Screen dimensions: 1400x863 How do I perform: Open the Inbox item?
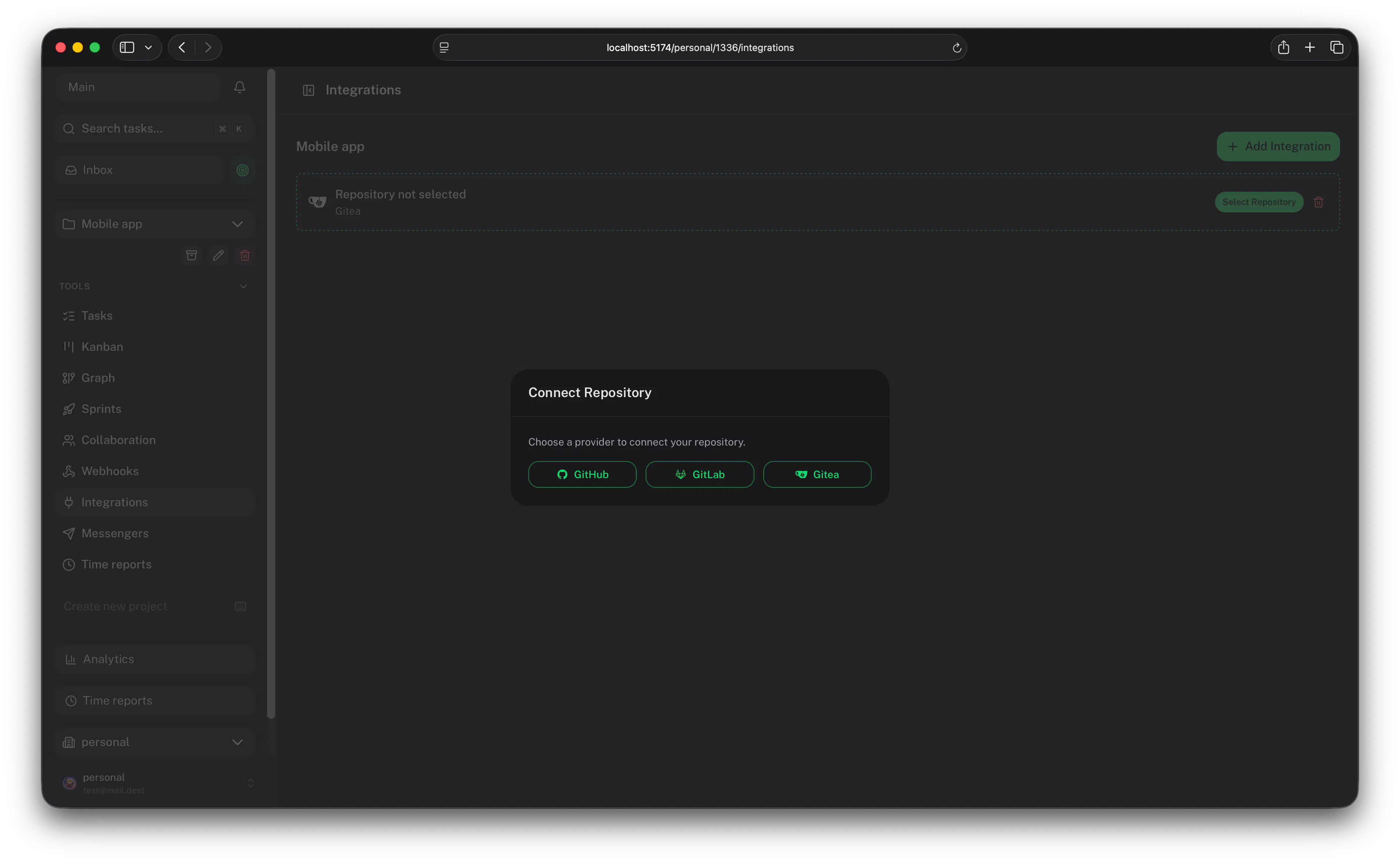pos(139,170)
